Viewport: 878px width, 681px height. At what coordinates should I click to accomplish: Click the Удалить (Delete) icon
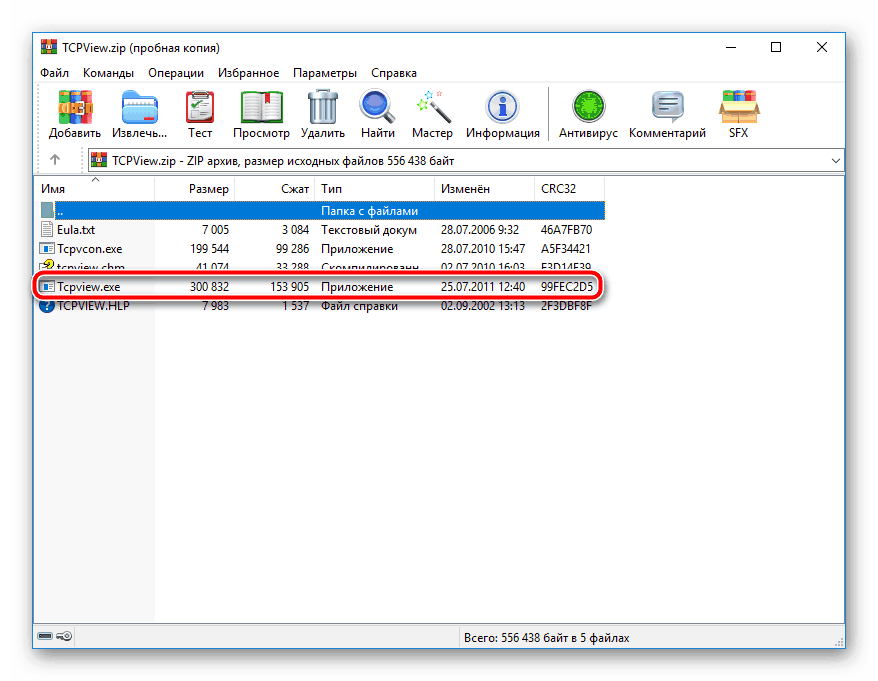click(x=321, y=106)
